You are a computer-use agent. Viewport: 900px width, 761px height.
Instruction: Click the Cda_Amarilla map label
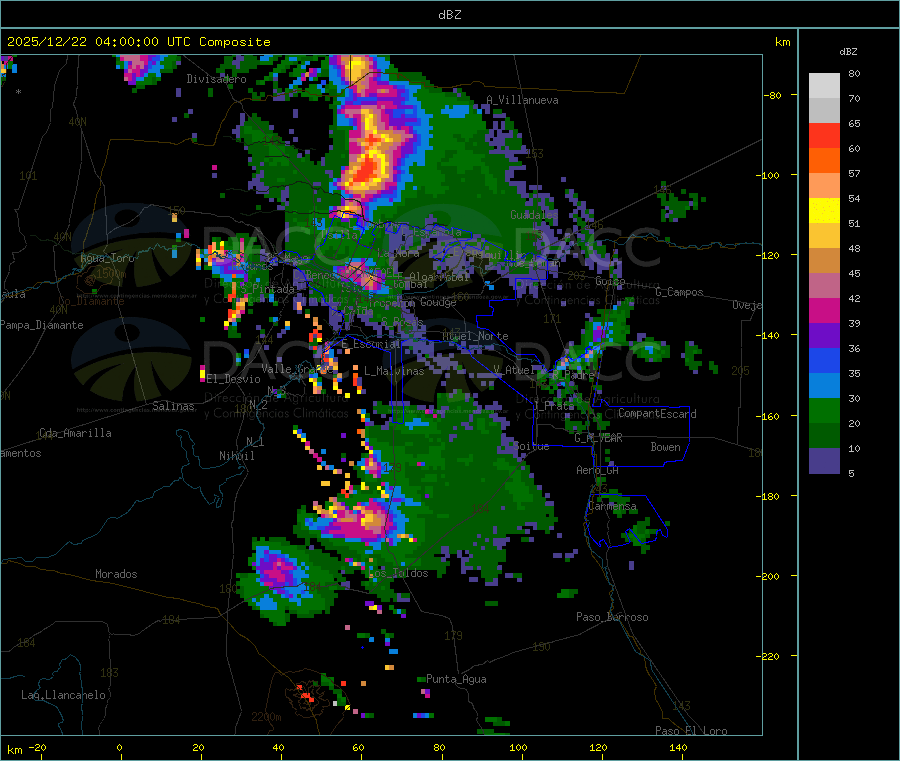(75, 433)
